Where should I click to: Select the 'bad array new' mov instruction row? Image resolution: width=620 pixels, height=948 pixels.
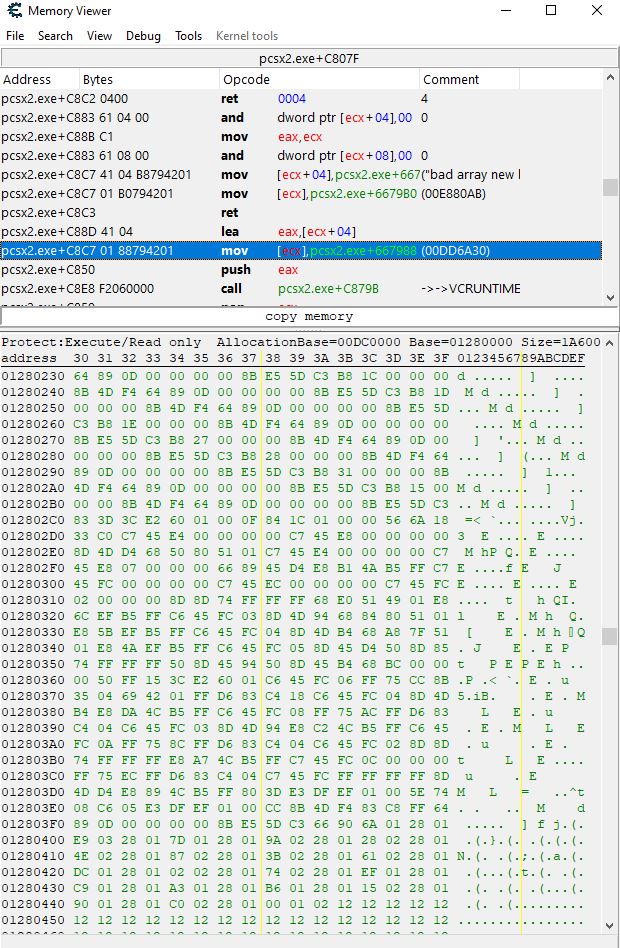tap(301, 175)
